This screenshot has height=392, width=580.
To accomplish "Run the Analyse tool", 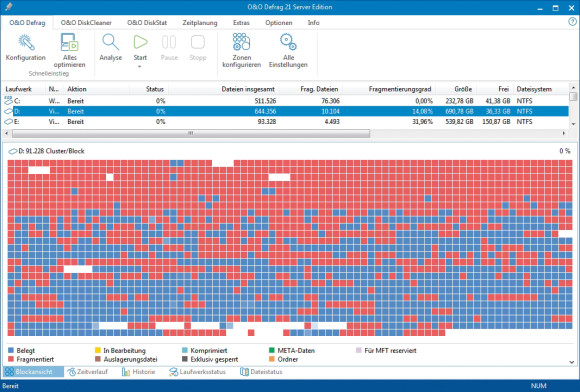I will (111, 47).
